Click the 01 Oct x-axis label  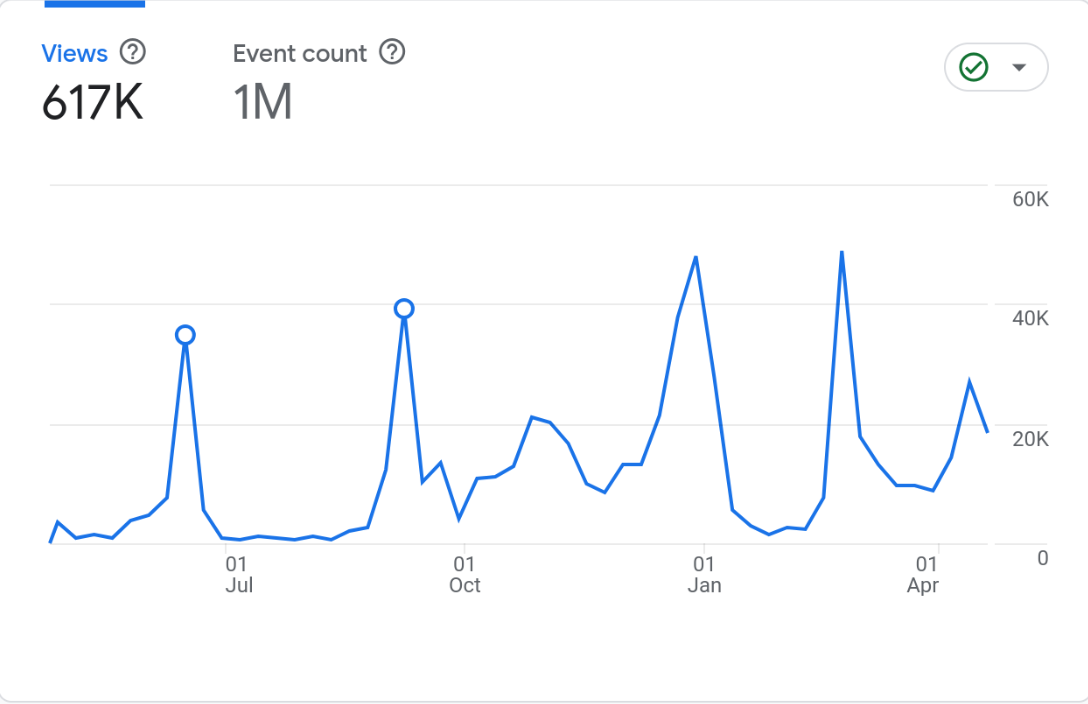[x=464, y=576]
